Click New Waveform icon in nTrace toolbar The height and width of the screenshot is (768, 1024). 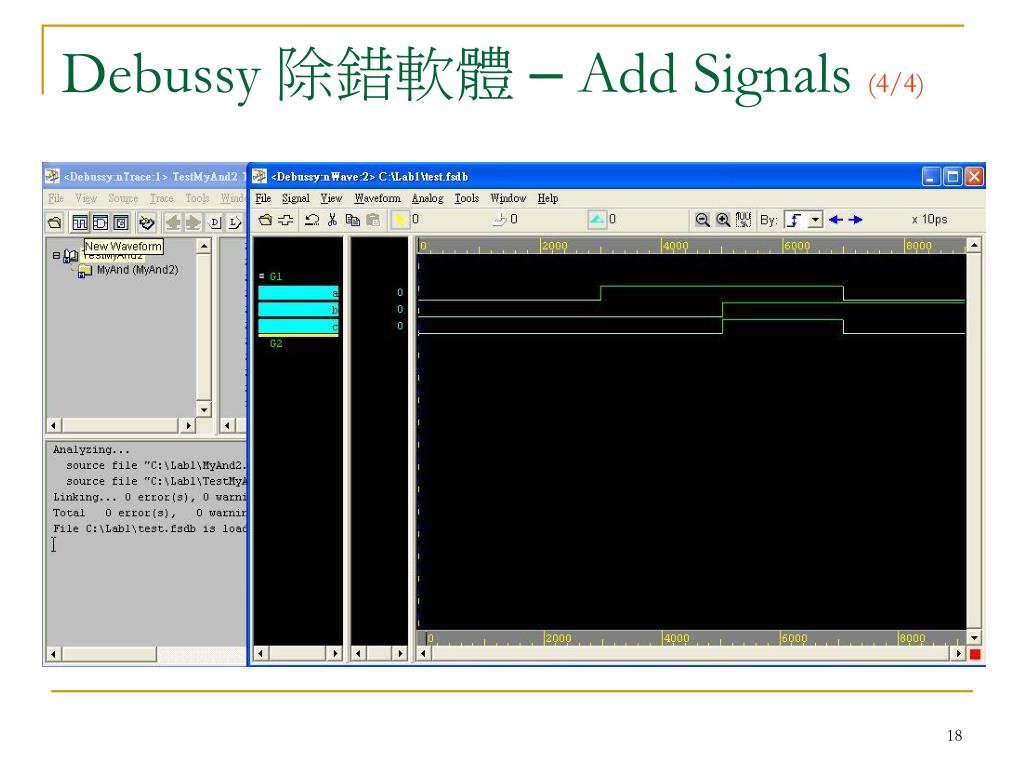pos(80,223)
